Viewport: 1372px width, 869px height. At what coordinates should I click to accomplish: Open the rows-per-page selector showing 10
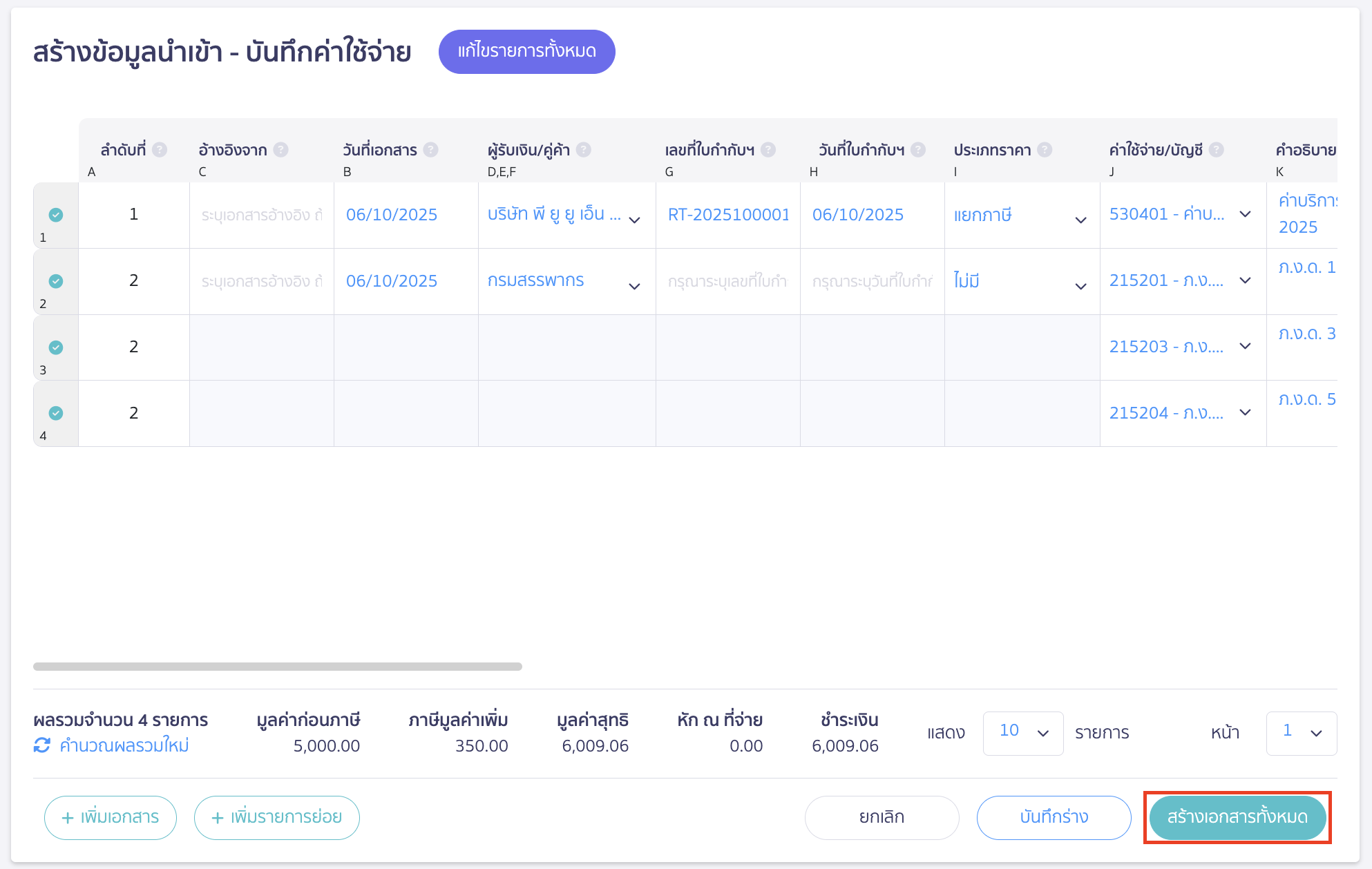pyautogui.click(x=1022, y=733)
